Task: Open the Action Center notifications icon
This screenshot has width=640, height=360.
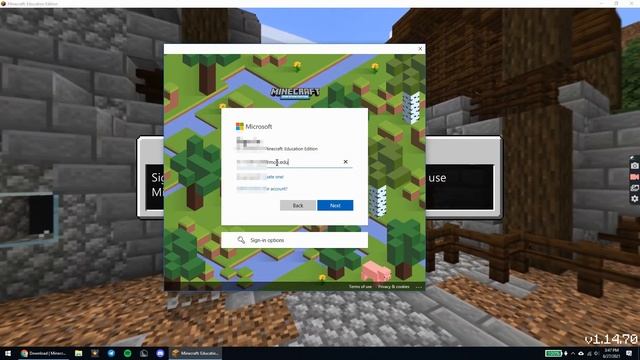Action: [x=629, y=353]
